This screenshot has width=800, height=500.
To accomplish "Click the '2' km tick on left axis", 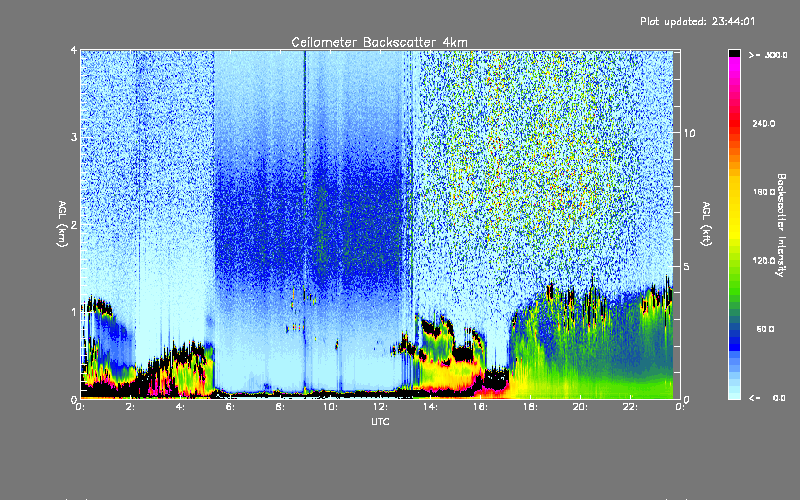I will click(74, 225).
